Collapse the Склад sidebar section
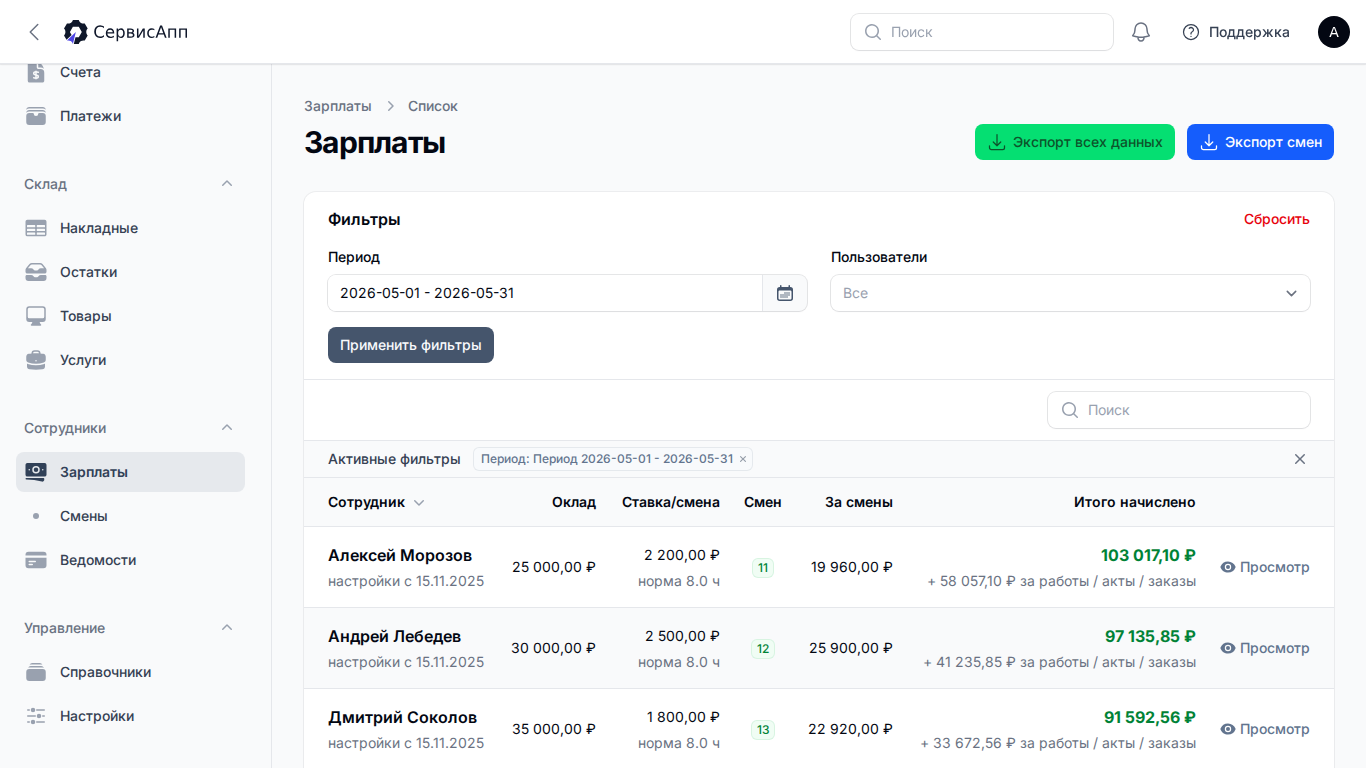 pyautogui.click(x=227, y=184)
